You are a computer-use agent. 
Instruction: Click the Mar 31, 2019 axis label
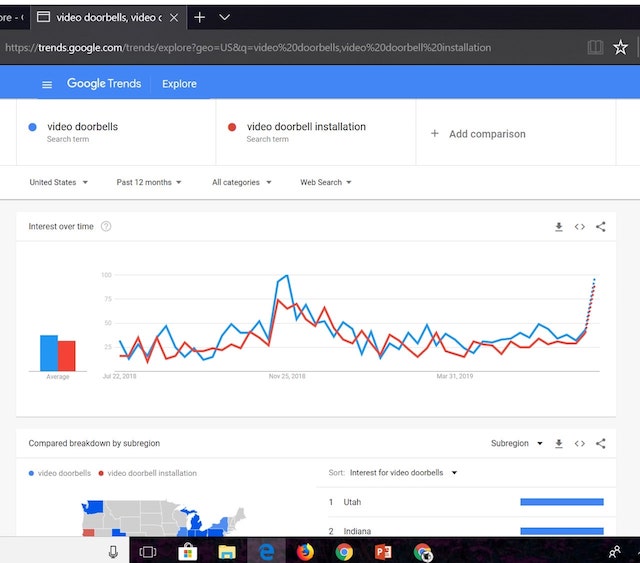[455, 376]
